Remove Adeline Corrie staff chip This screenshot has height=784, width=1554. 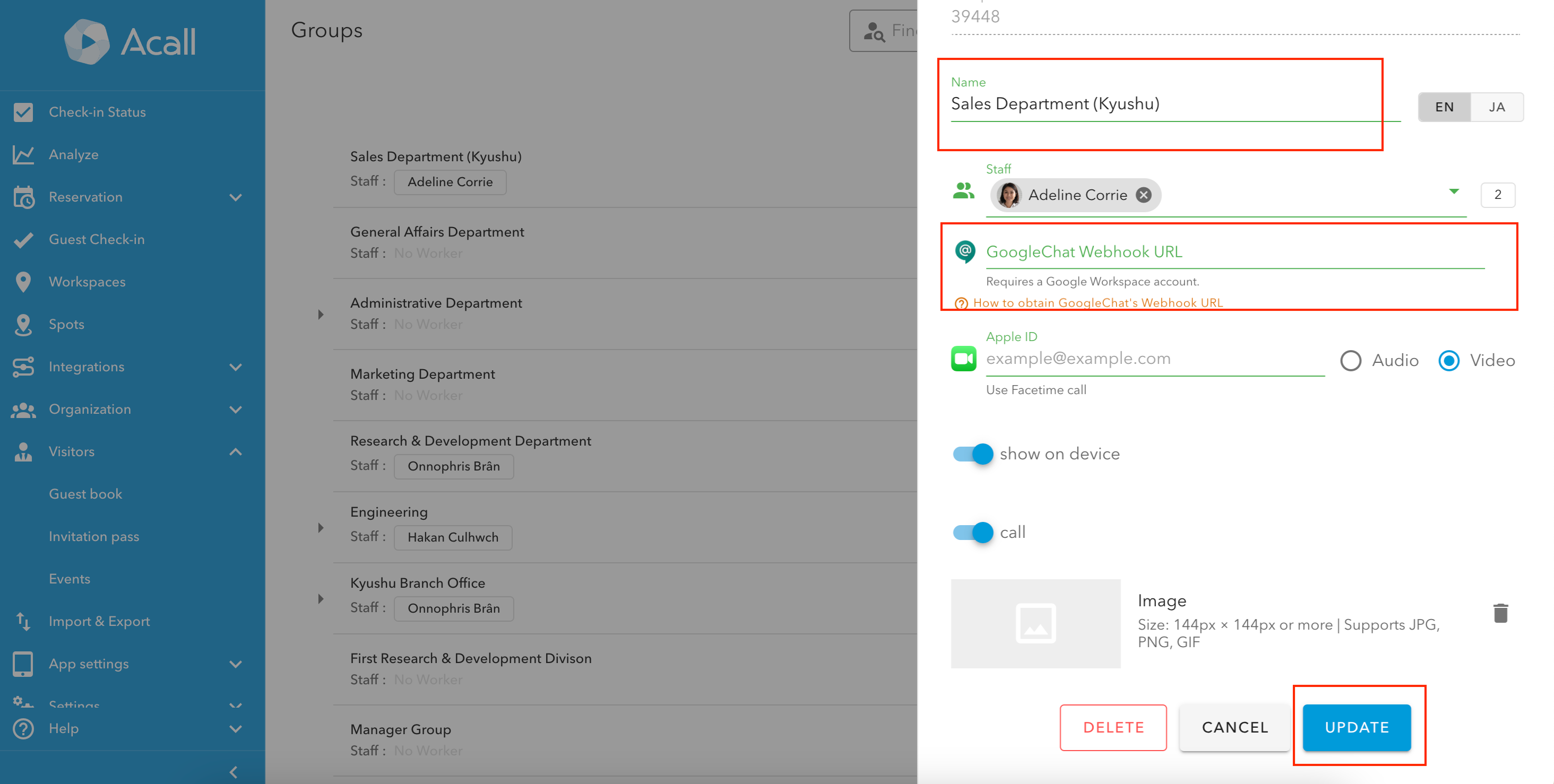(1143, 195)
